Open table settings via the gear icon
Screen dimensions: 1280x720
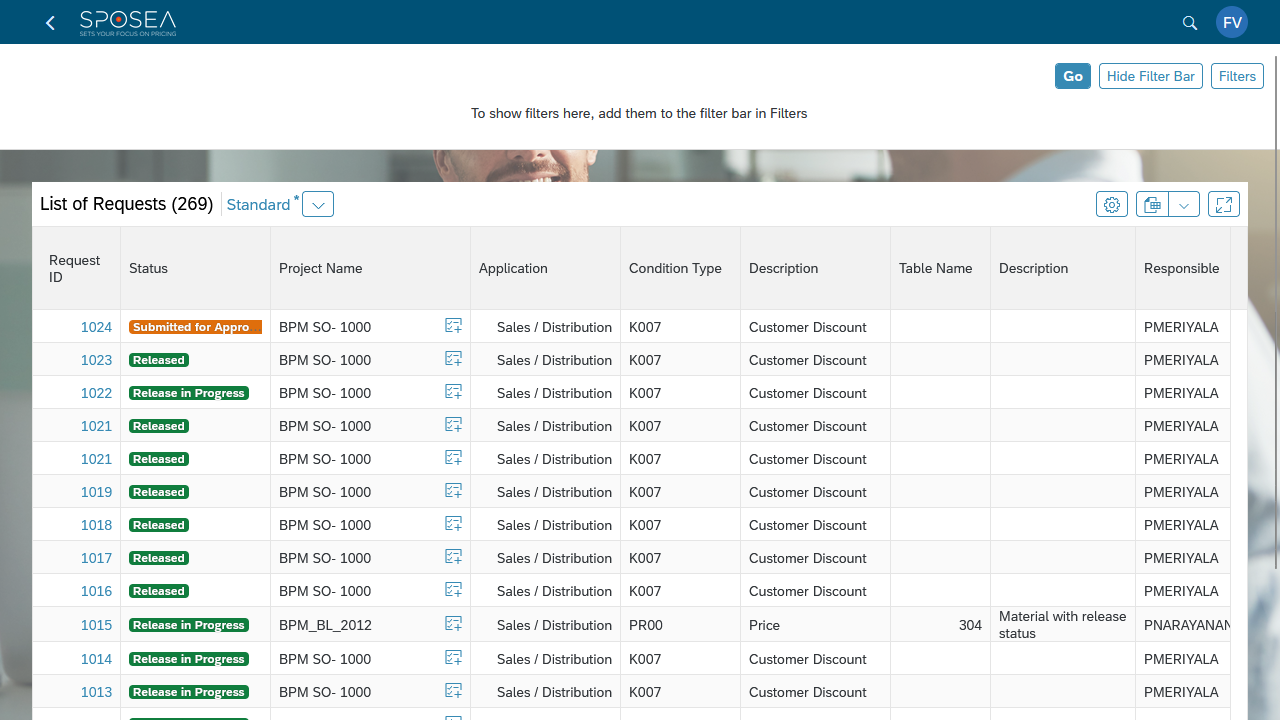(x=1111, y=204)
